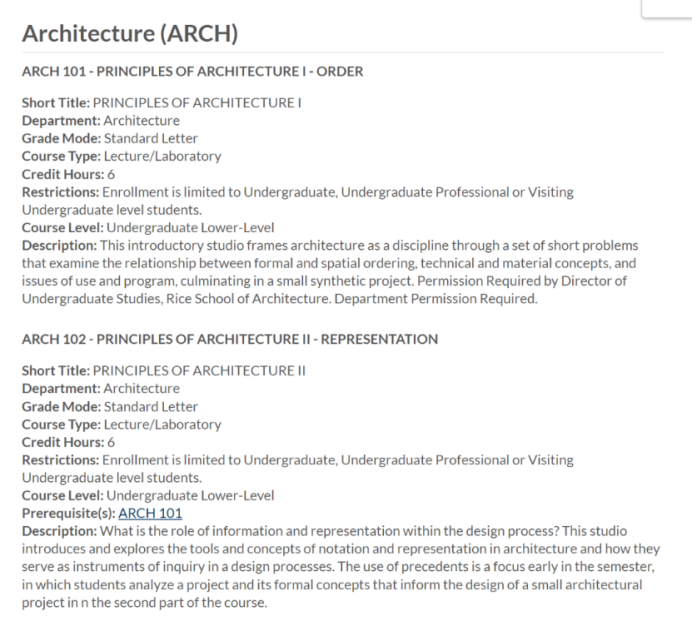
Task: Click the Short Title label under ARCH 102
Action: [x=56, y=370]
